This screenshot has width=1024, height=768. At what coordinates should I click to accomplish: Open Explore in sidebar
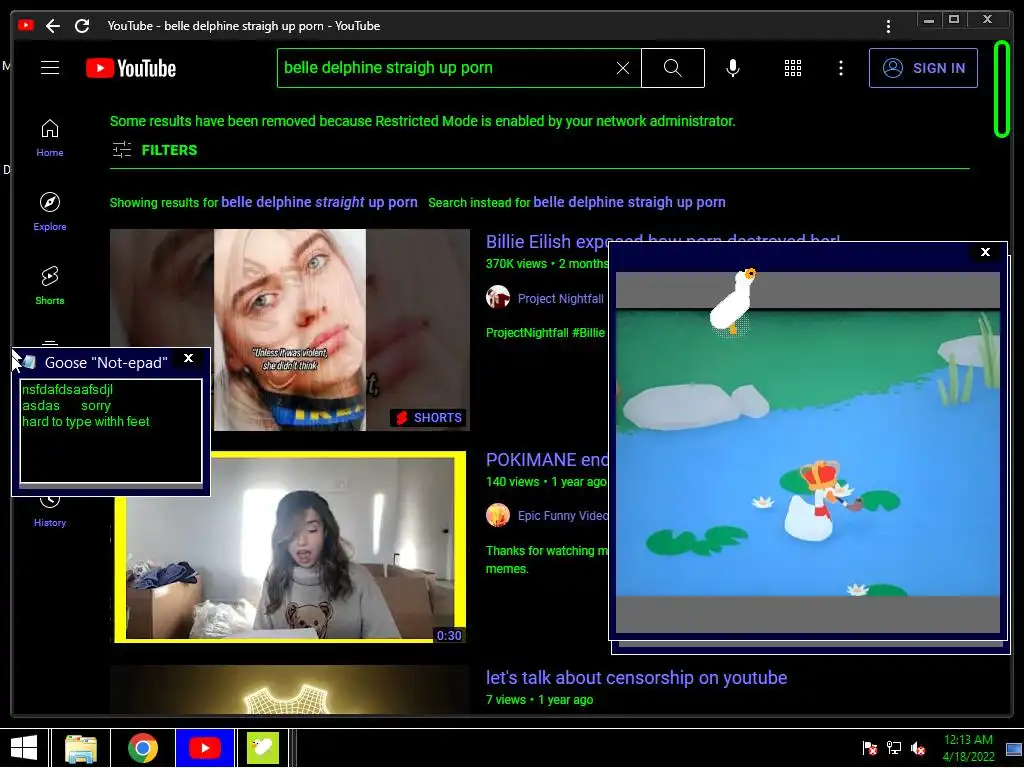coord(50,212)
